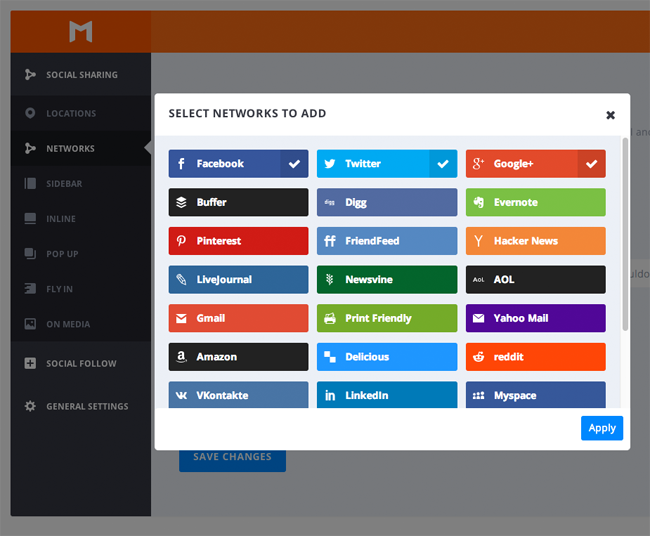The width and height of the screenshot is (650, 536).
Task: Click the Gmail envelope icon
Action: (181, 318)
